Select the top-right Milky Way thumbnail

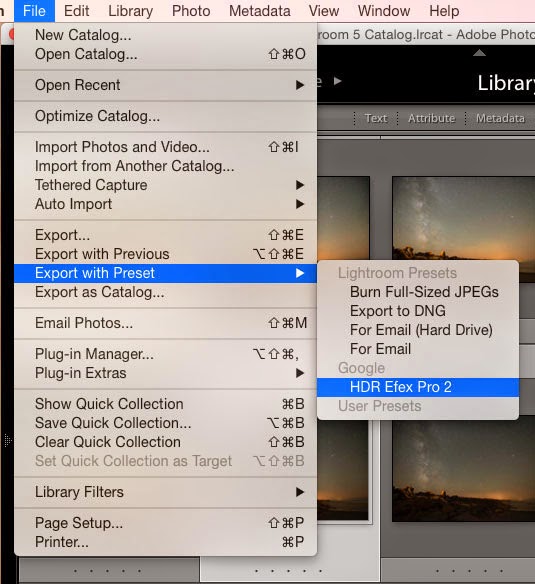coord(463,219)
